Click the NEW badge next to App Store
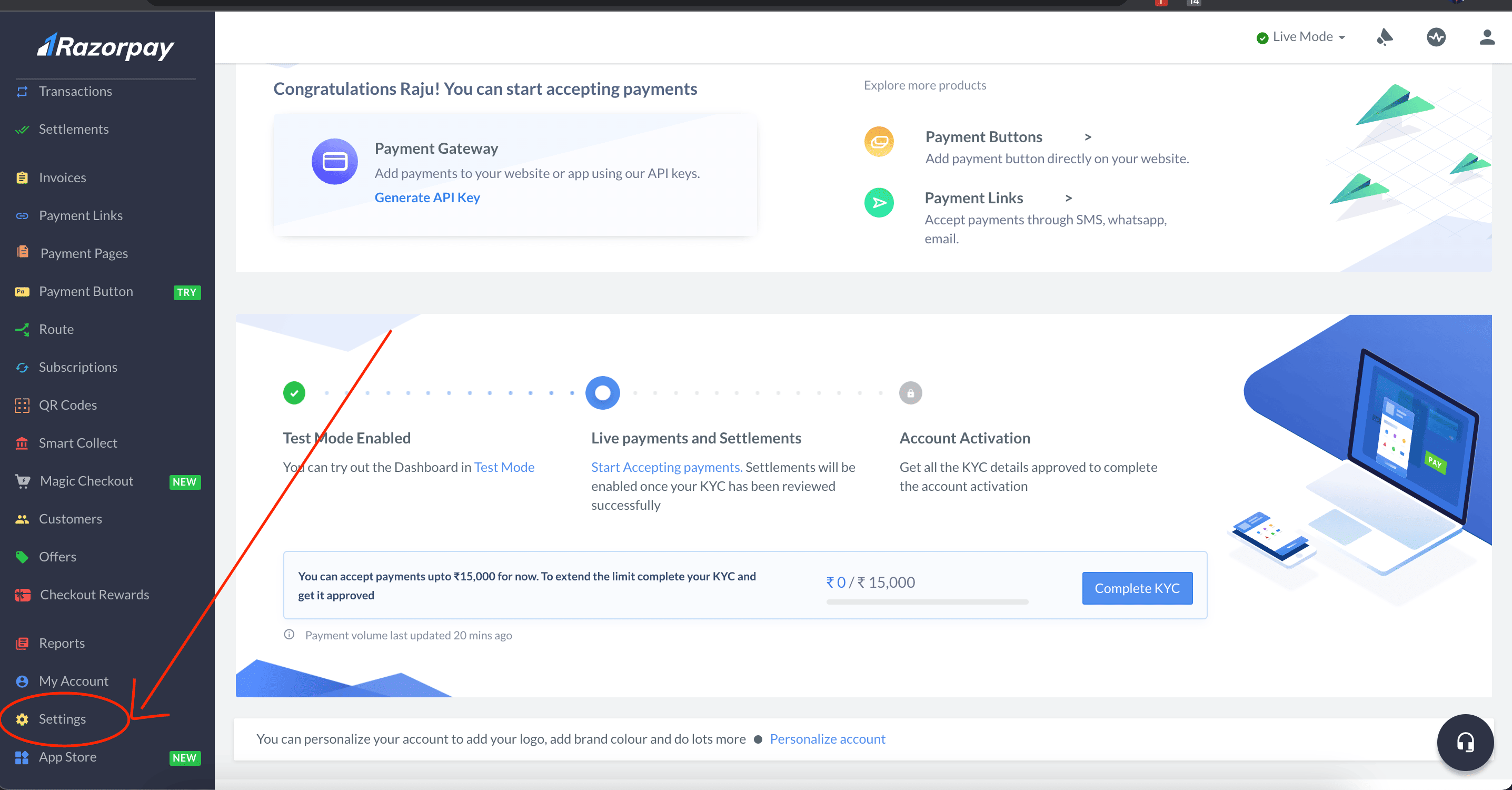Image resolution: width=1512 pixels, height=790 pixels. 185,758
